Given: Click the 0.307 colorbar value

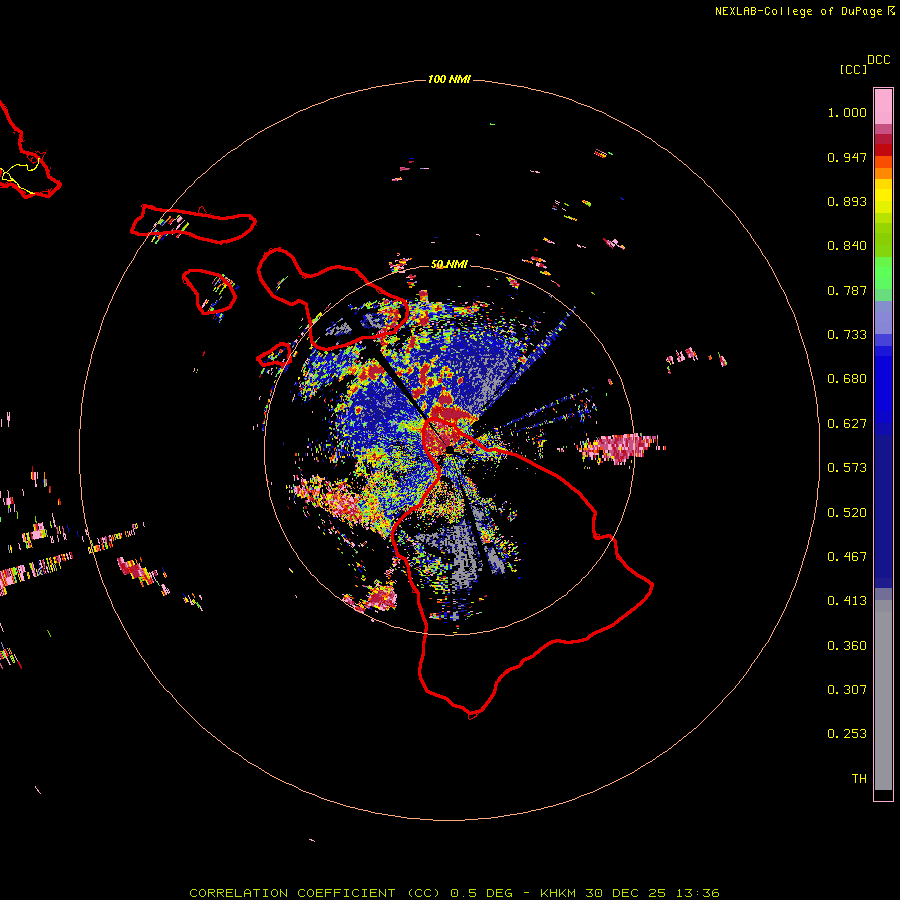Looking at the screenshot, I should [x=847, y=690].
